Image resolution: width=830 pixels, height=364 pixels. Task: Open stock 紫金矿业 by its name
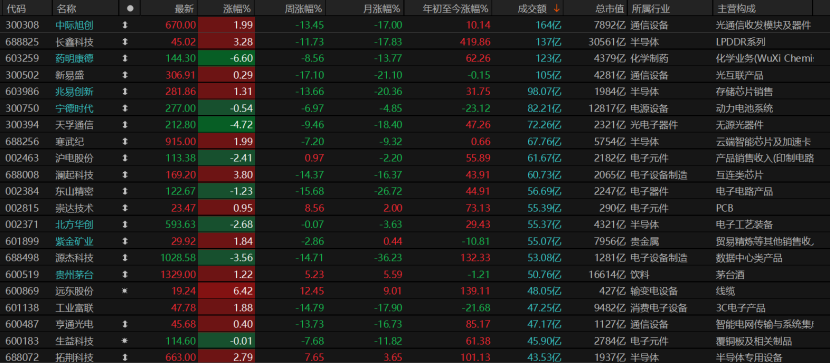tap(74, 241)
